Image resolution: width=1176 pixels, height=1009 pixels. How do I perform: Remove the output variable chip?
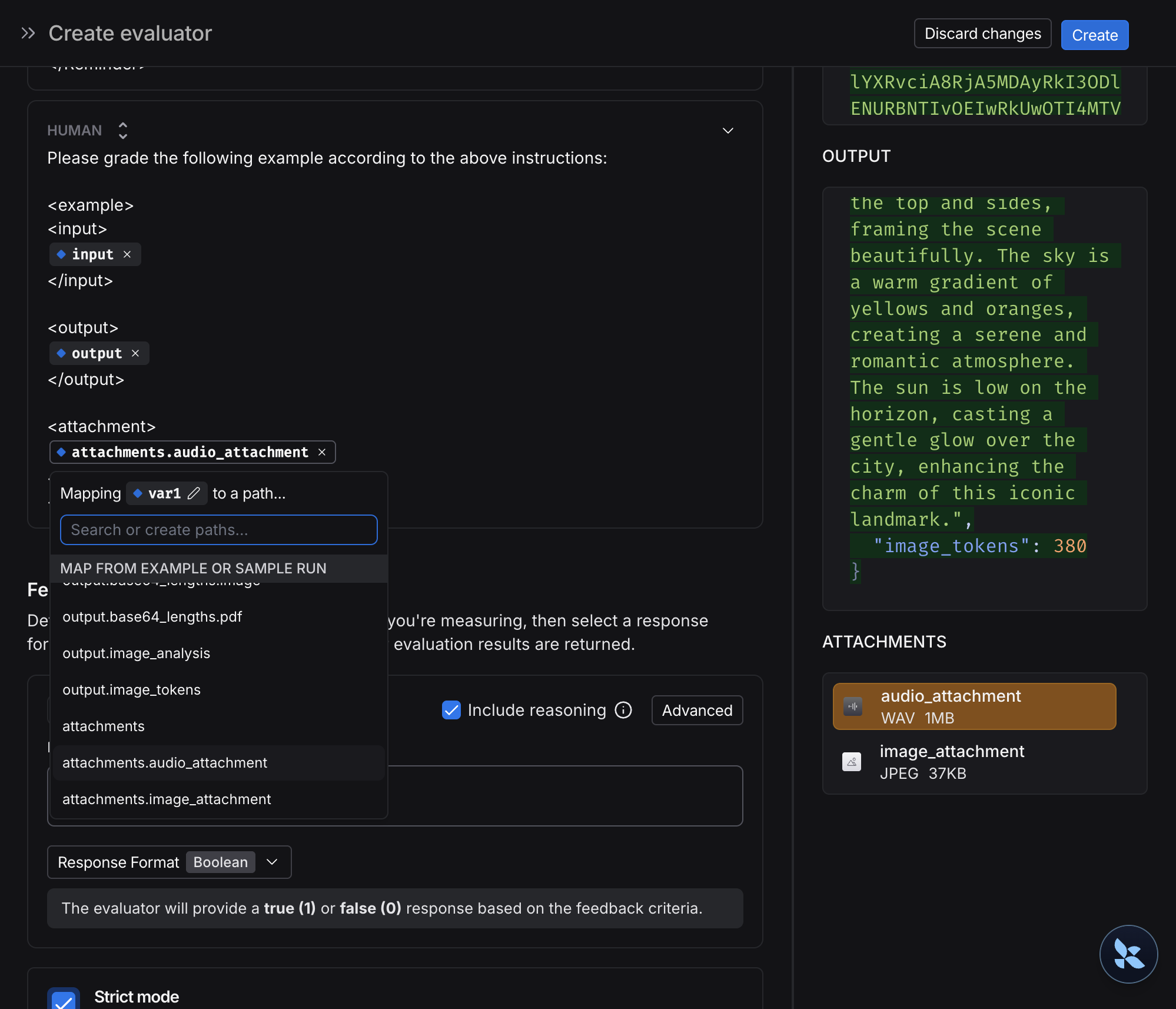(135, 353)
